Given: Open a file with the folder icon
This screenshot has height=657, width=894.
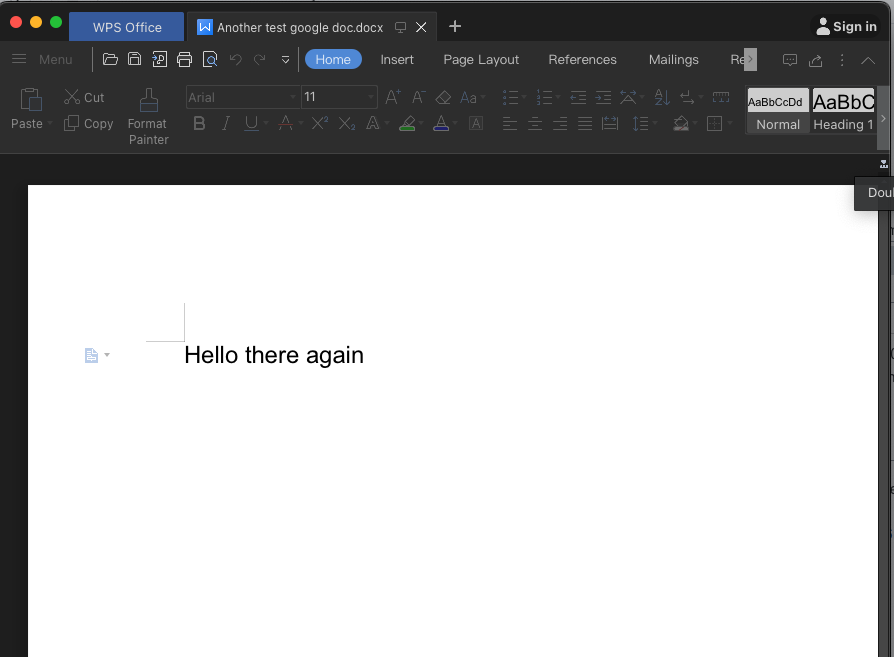Looking at the screenshot, I should (110, 59).
